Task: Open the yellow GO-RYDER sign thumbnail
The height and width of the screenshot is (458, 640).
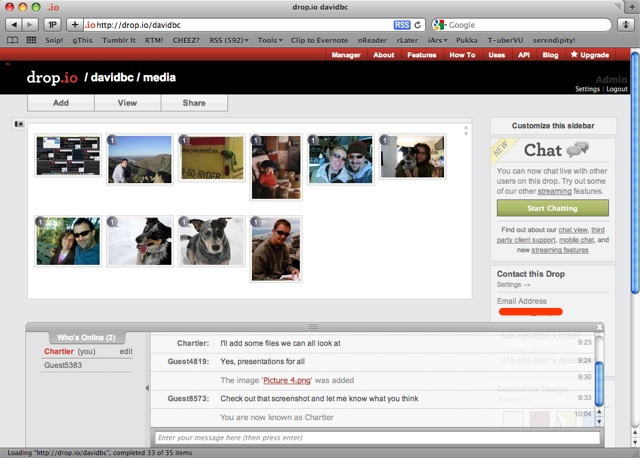Action: coord(211,158)
